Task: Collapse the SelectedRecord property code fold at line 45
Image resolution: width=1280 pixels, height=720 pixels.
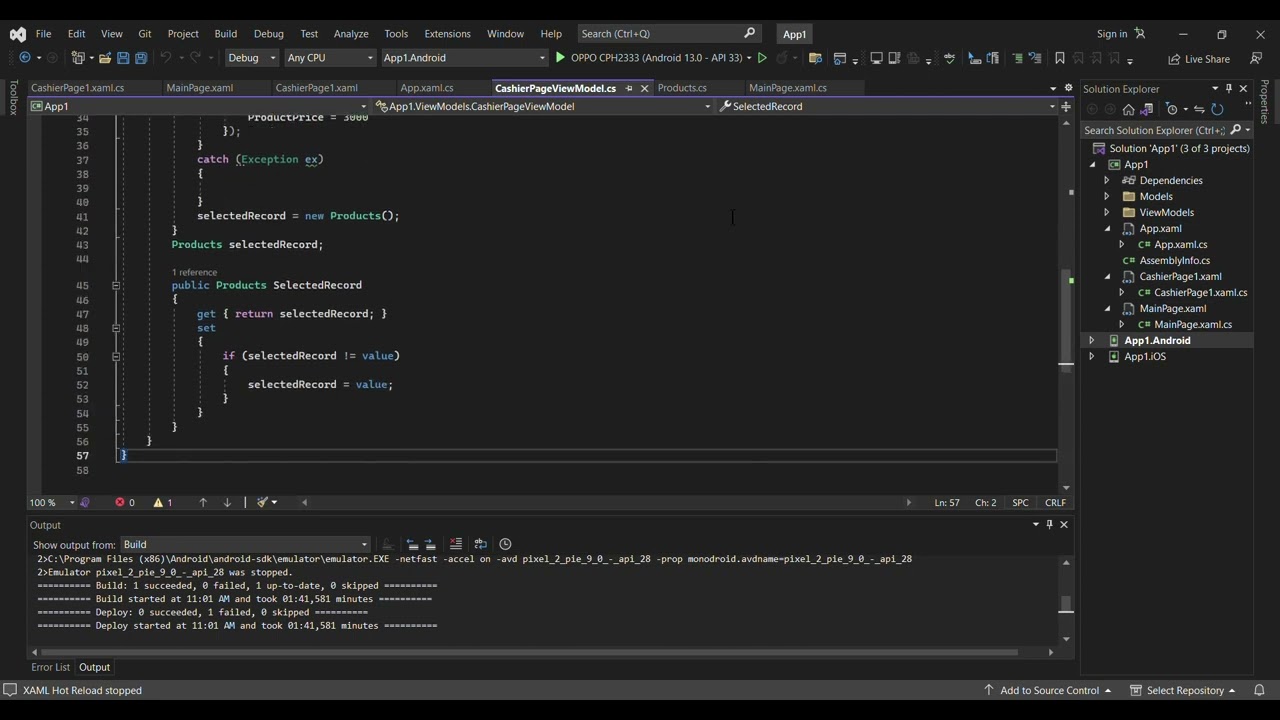Action: (x=116, y=285)
